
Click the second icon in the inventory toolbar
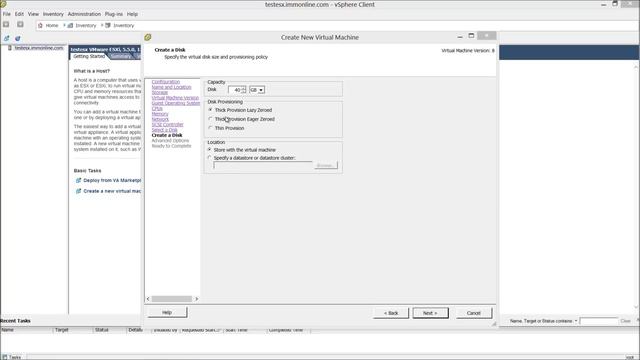18,38
